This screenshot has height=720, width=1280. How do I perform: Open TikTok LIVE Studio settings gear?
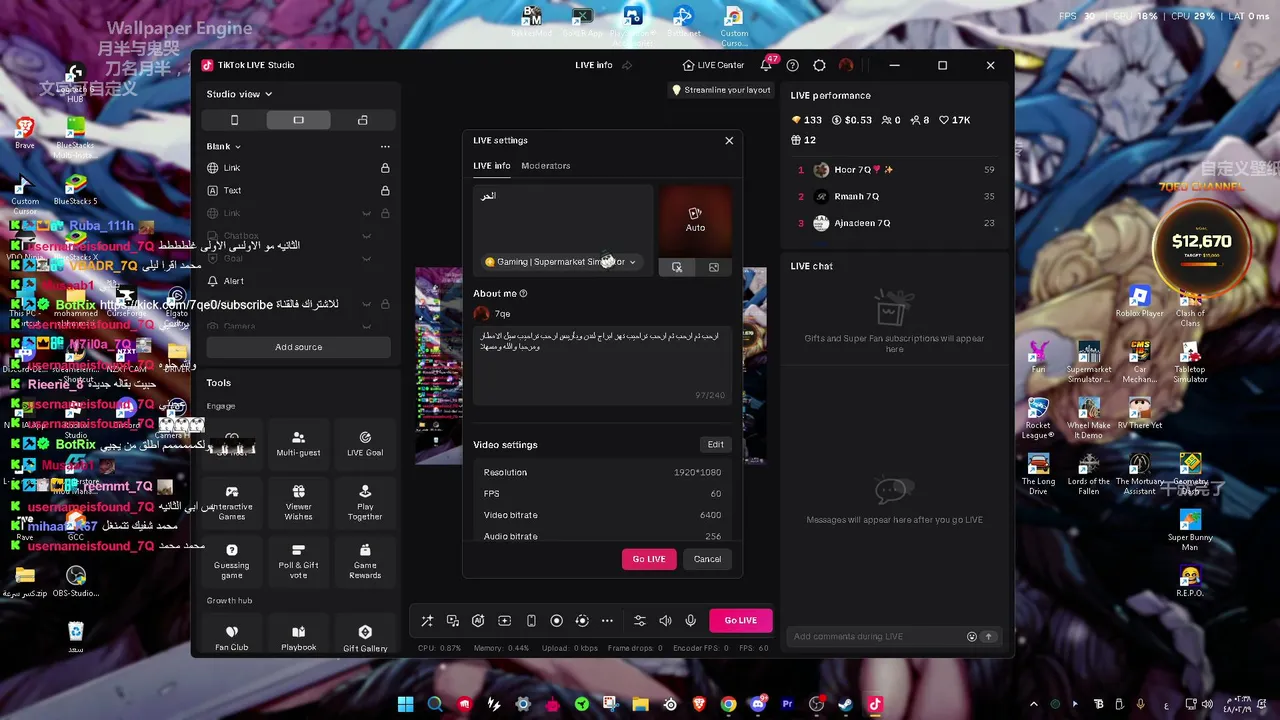click(819, 65)
